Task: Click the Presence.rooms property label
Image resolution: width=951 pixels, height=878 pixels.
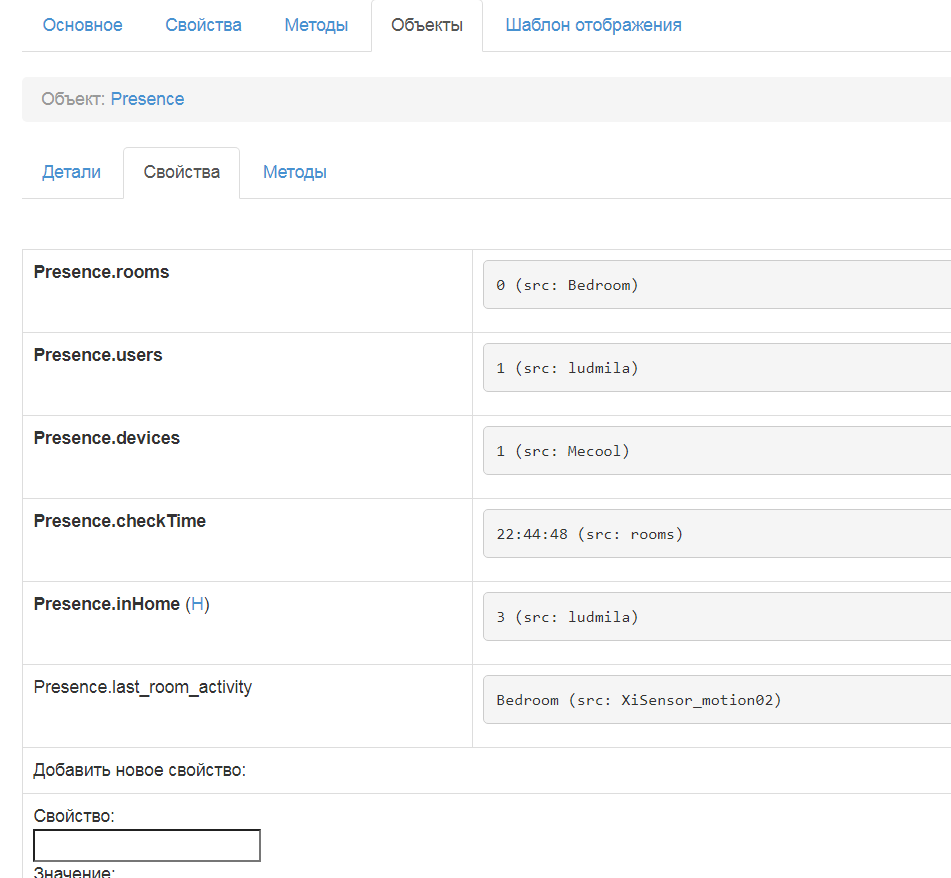Action: [x=101, y=272]
